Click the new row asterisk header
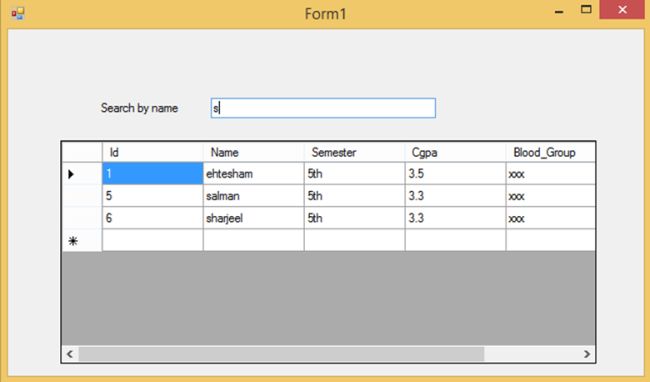The width and height of the screenshot is (650, 382). click(73, 241)
